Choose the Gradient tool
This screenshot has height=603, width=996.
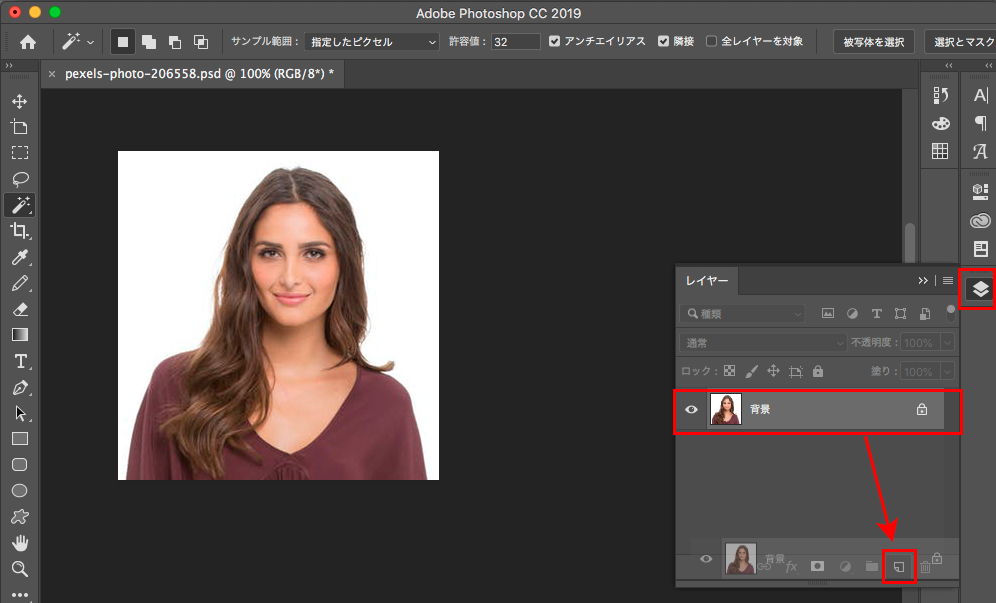(x=19, y=335)
